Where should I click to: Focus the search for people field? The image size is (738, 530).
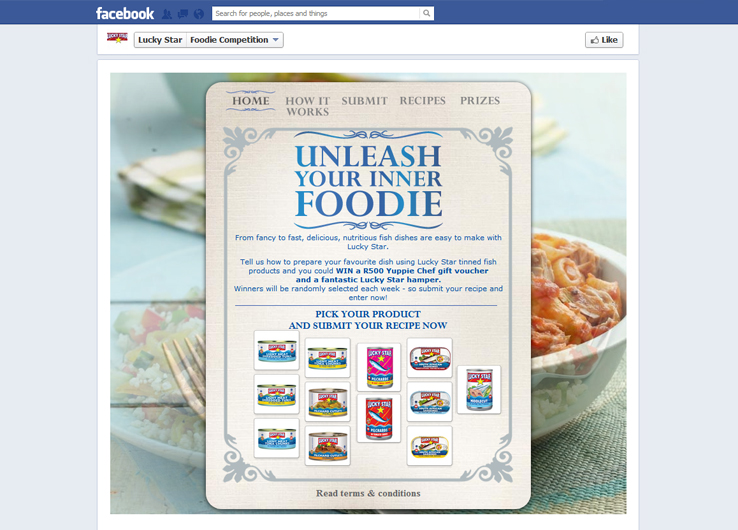pos(316,13)
